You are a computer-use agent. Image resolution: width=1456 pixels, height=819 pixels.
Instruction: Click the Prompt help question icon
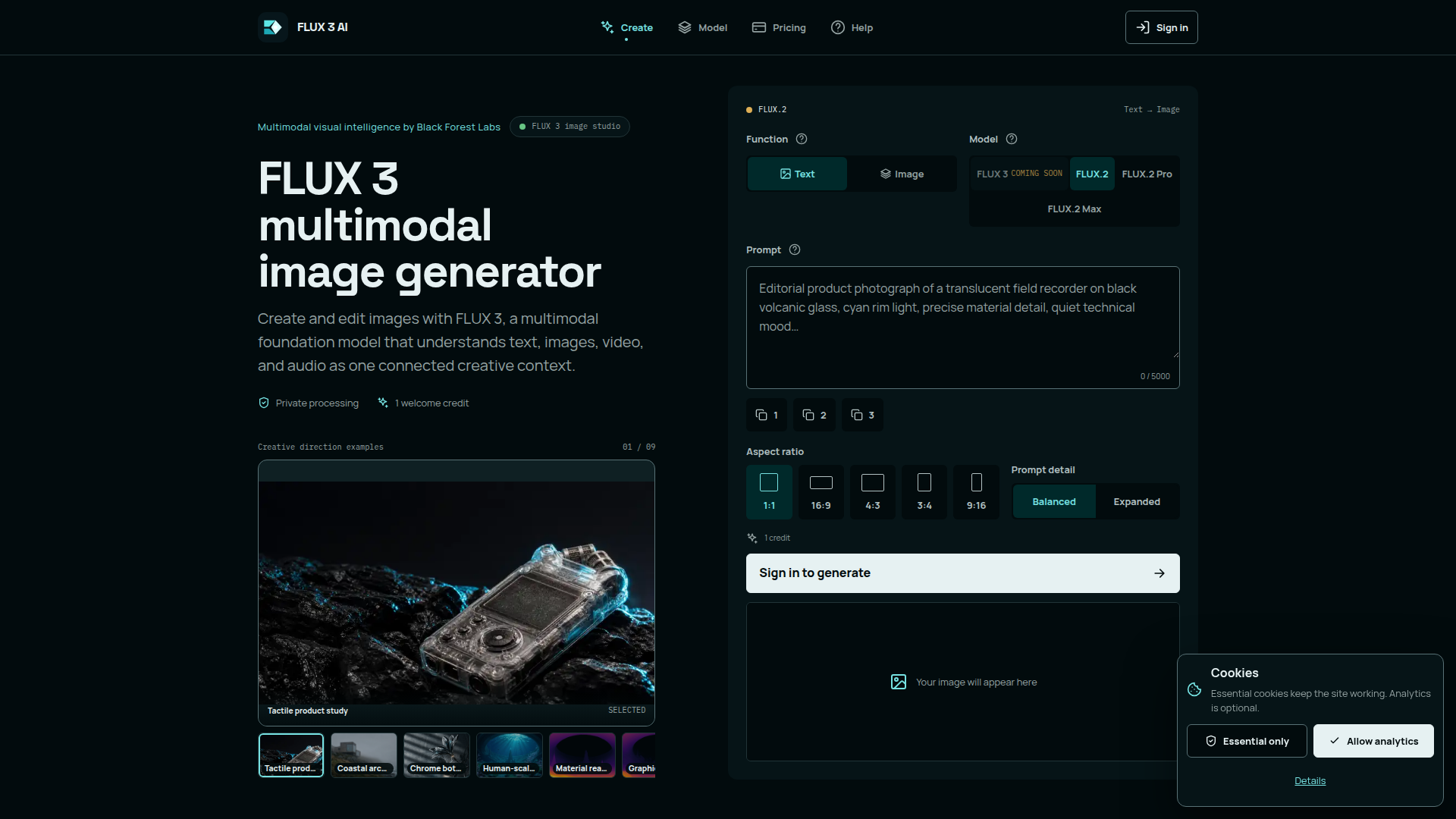tap(795, 249)
